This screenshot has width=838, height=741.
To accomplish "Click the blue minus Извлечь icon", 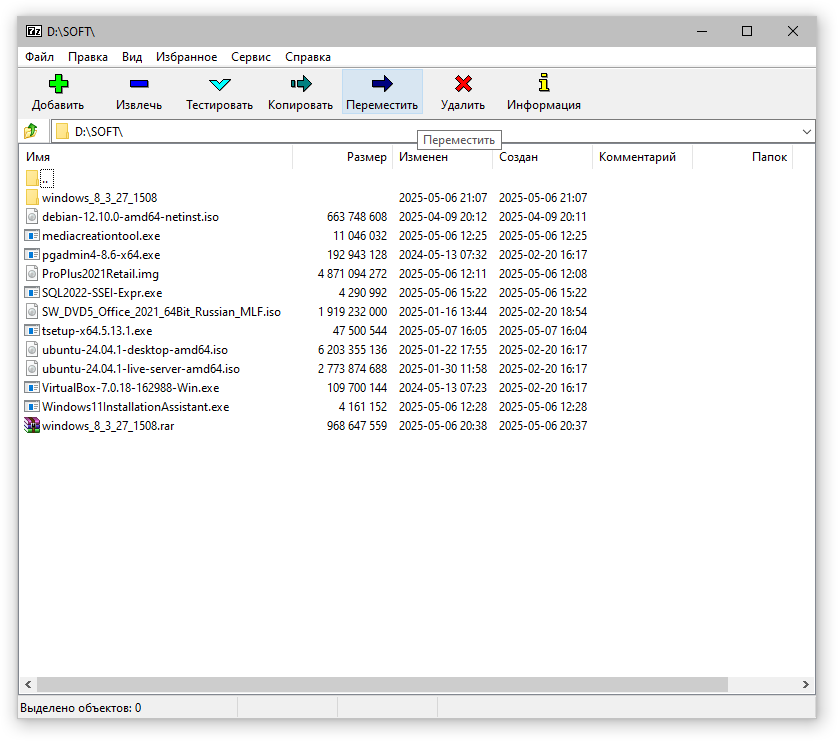I will pyautogui.click(x=139, y=84).
